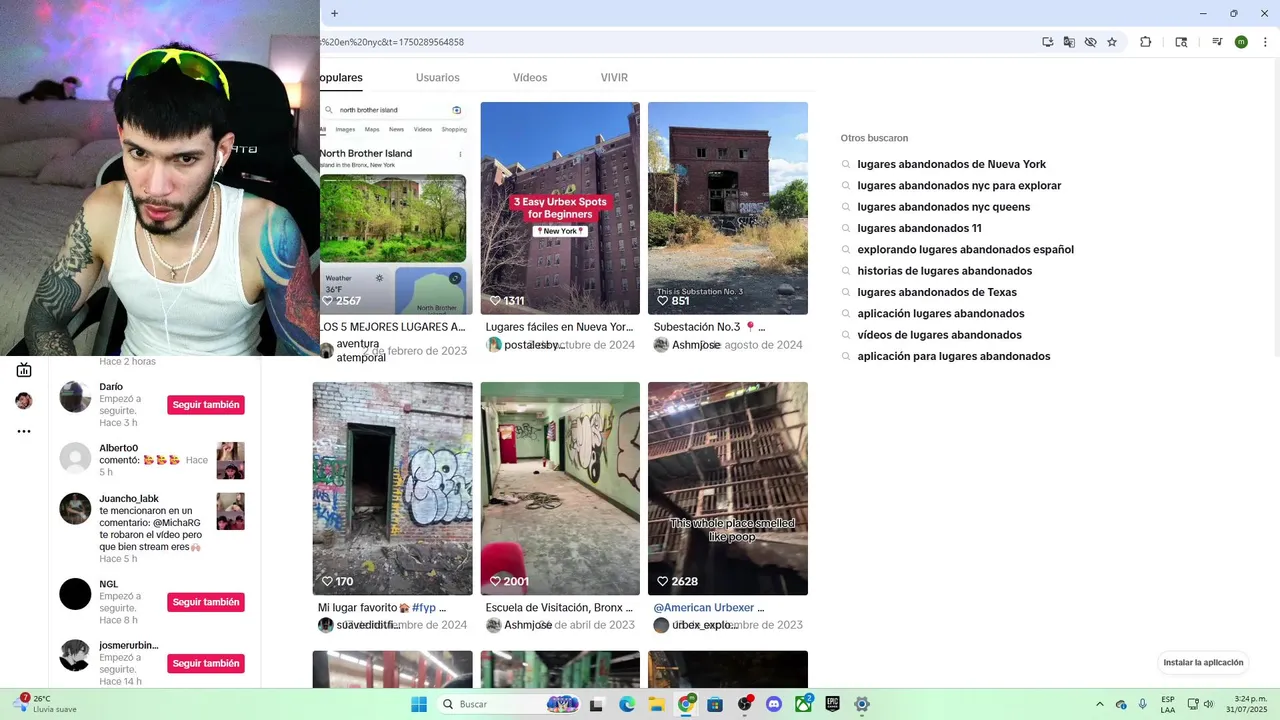This screenshot has height=720, width=1280.
Task: Switch to the Vídeos tab
Action: pyautogui.click(x=530, y=78)
